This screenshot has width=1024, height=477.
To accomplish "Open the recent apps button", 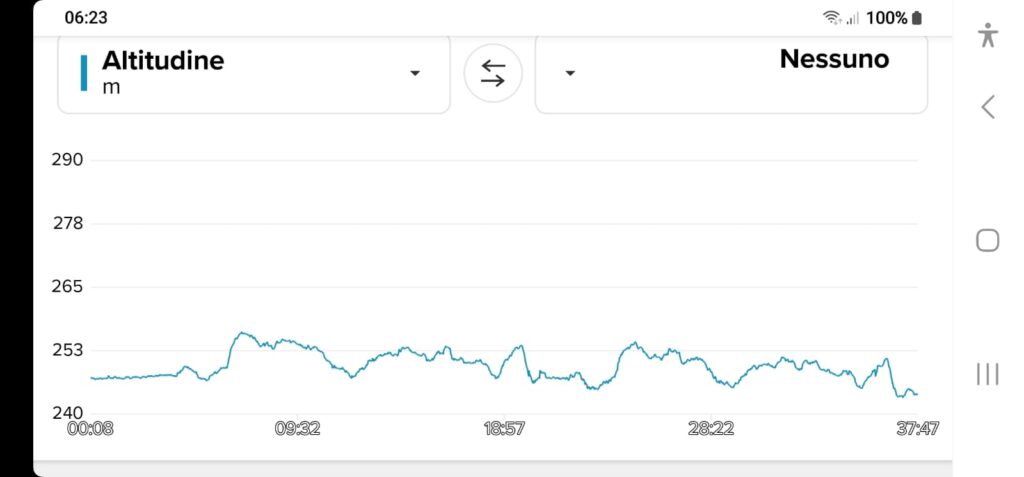I will (x=988, y=374).
